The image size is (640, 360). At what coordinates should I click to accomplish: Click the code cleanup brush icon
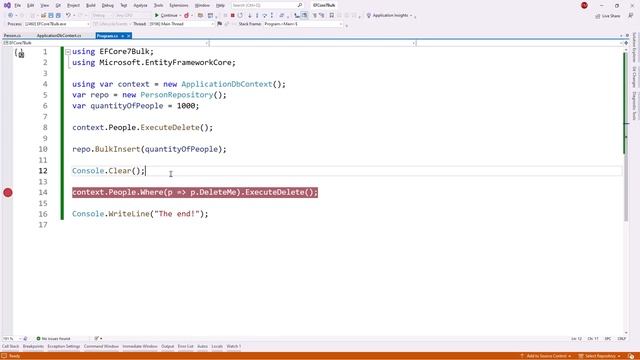98,339
